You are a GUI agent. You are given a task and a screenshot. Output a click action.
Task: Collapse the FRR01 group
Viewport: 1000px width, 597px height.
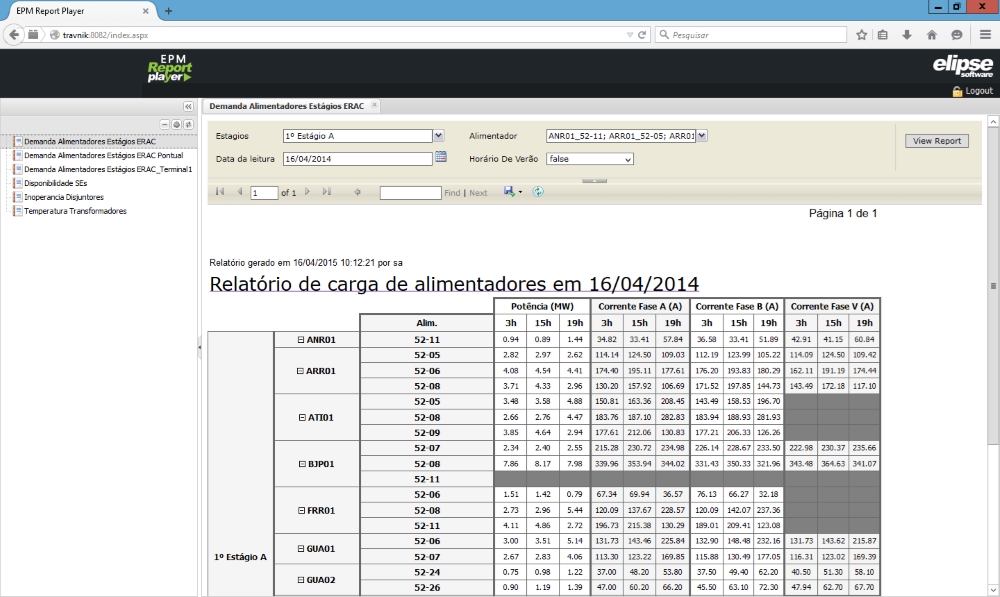(301, 510)
